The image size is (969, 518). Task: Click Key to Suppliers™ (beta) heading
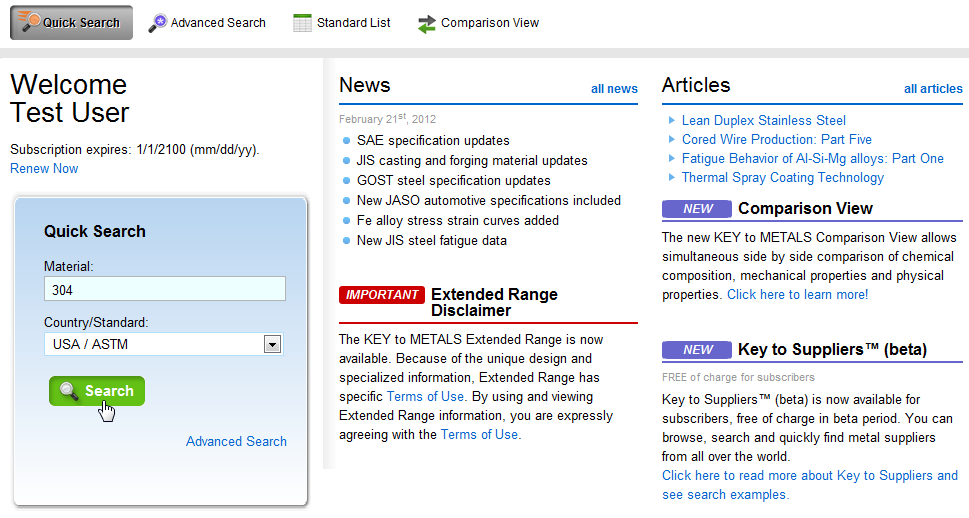pos(832,350)
